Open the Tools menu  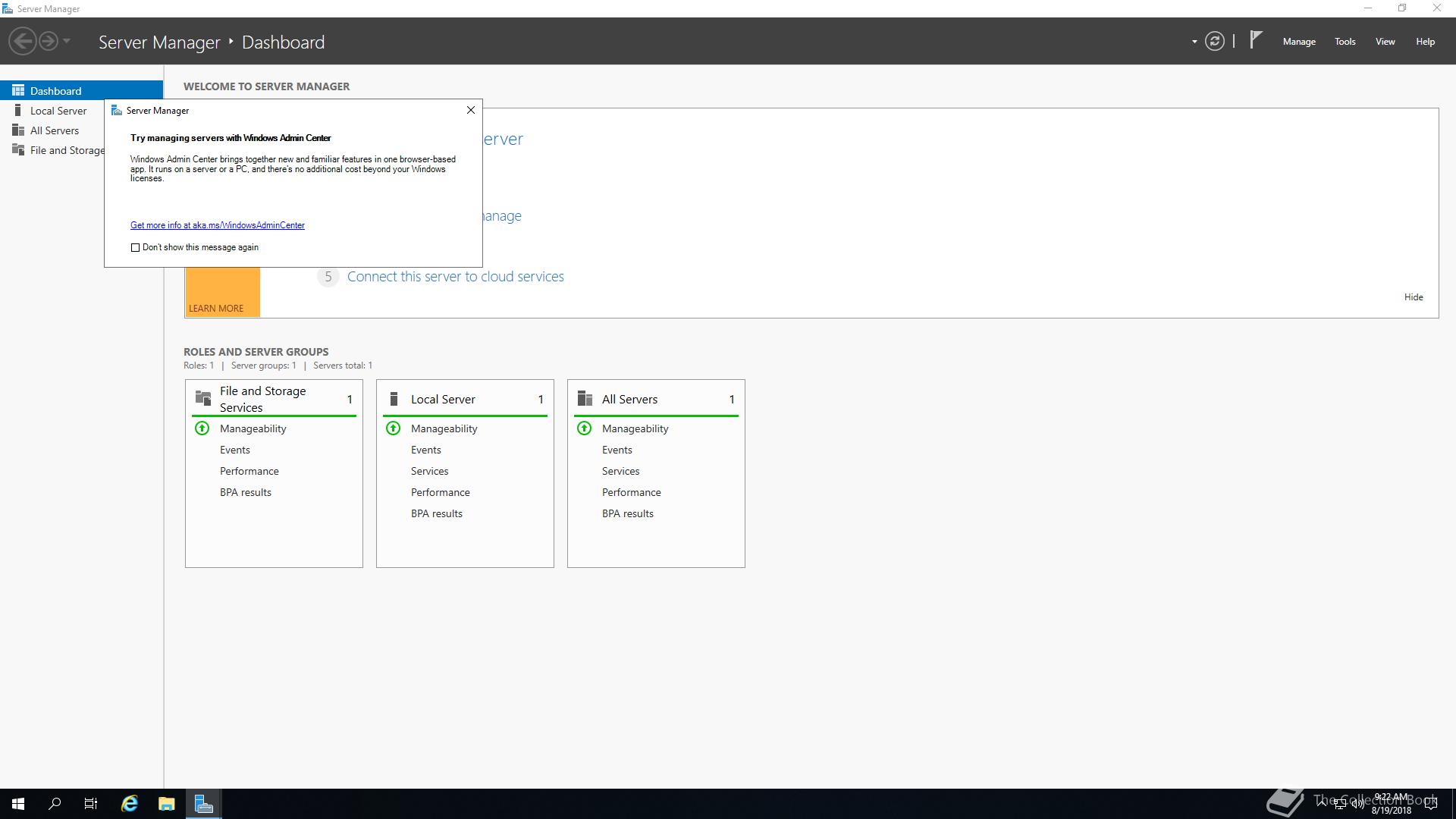[1345, 42]
